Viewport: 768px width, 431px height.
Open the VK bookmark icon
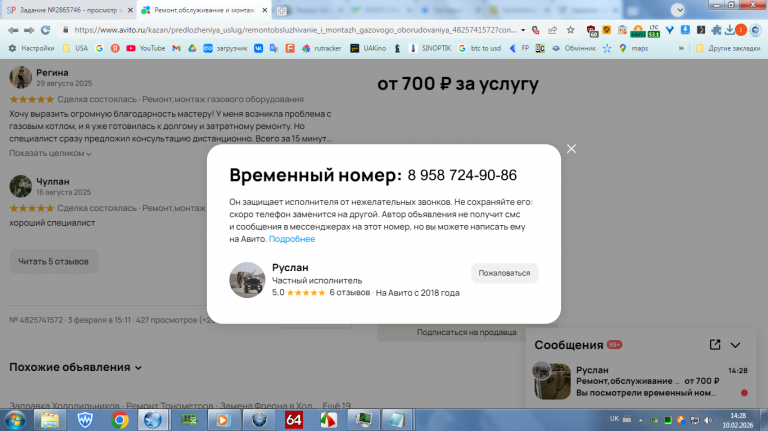[x=258, y=48]
